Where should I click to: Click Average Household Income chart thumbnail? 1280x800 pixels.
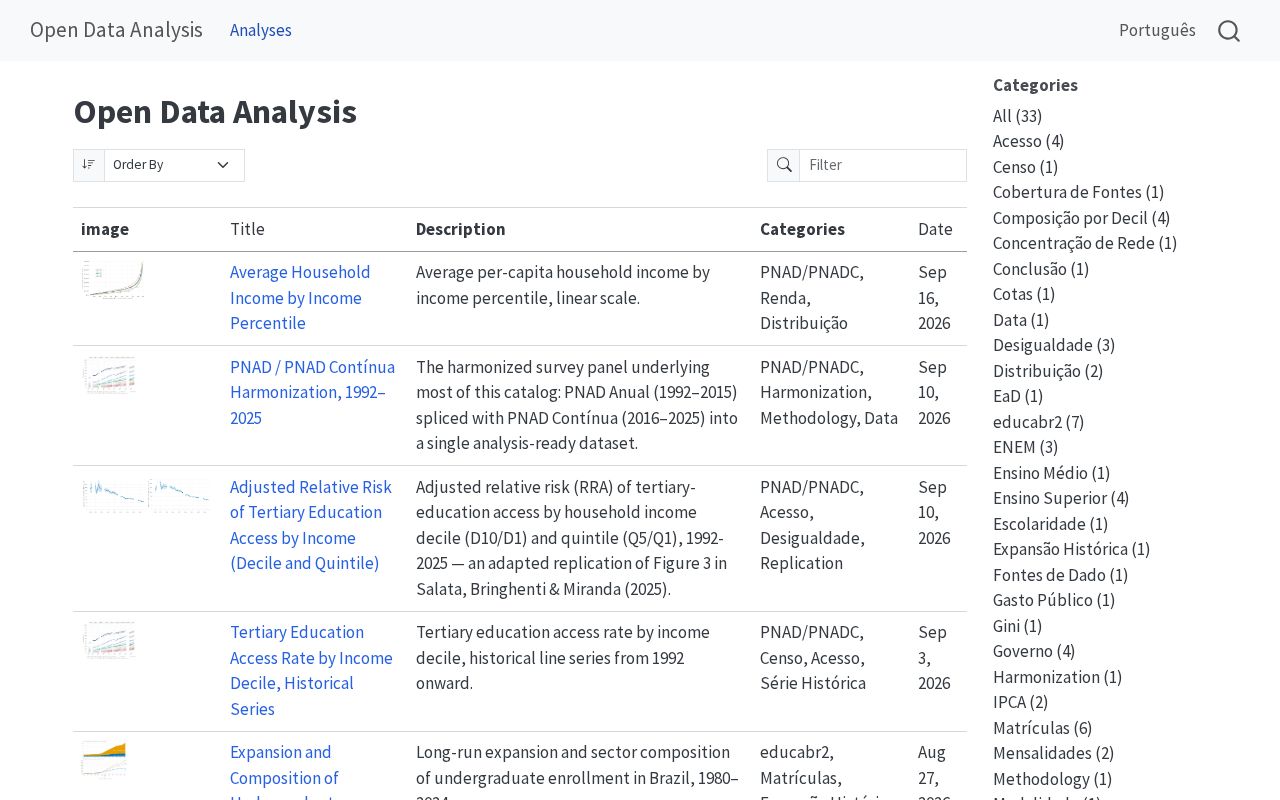coord(113,280)
